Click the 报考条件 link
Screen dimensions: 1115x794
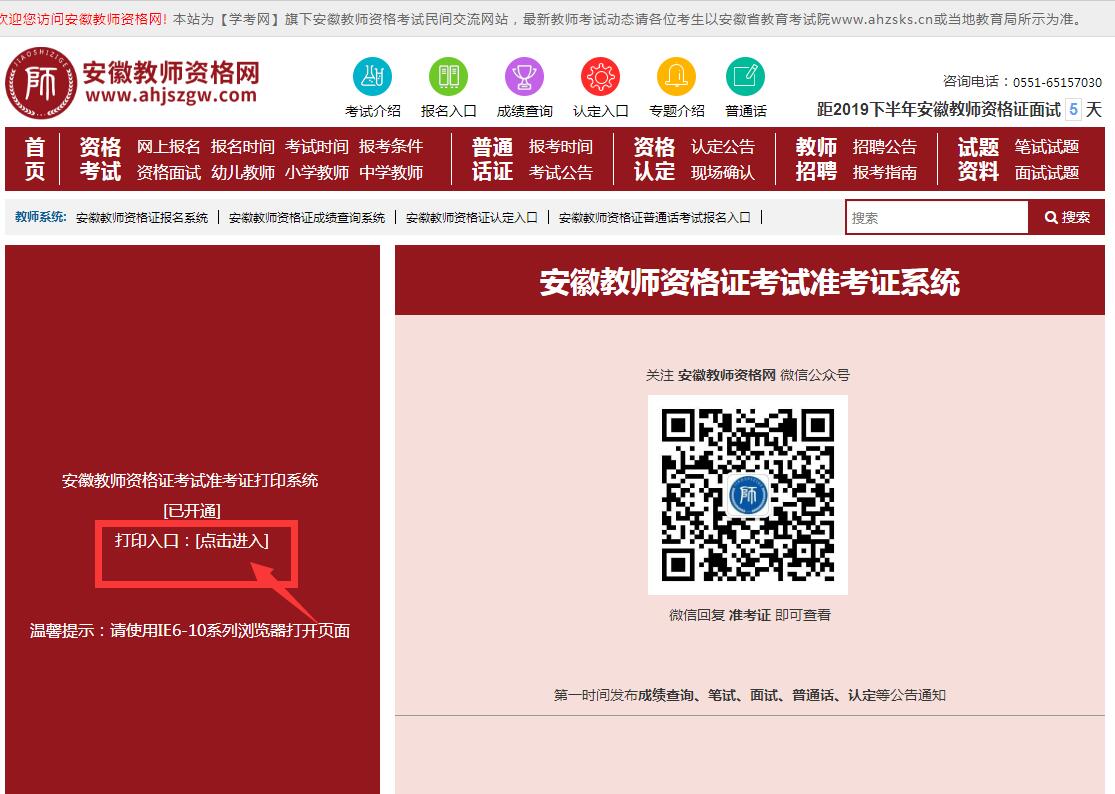[390, 146]
